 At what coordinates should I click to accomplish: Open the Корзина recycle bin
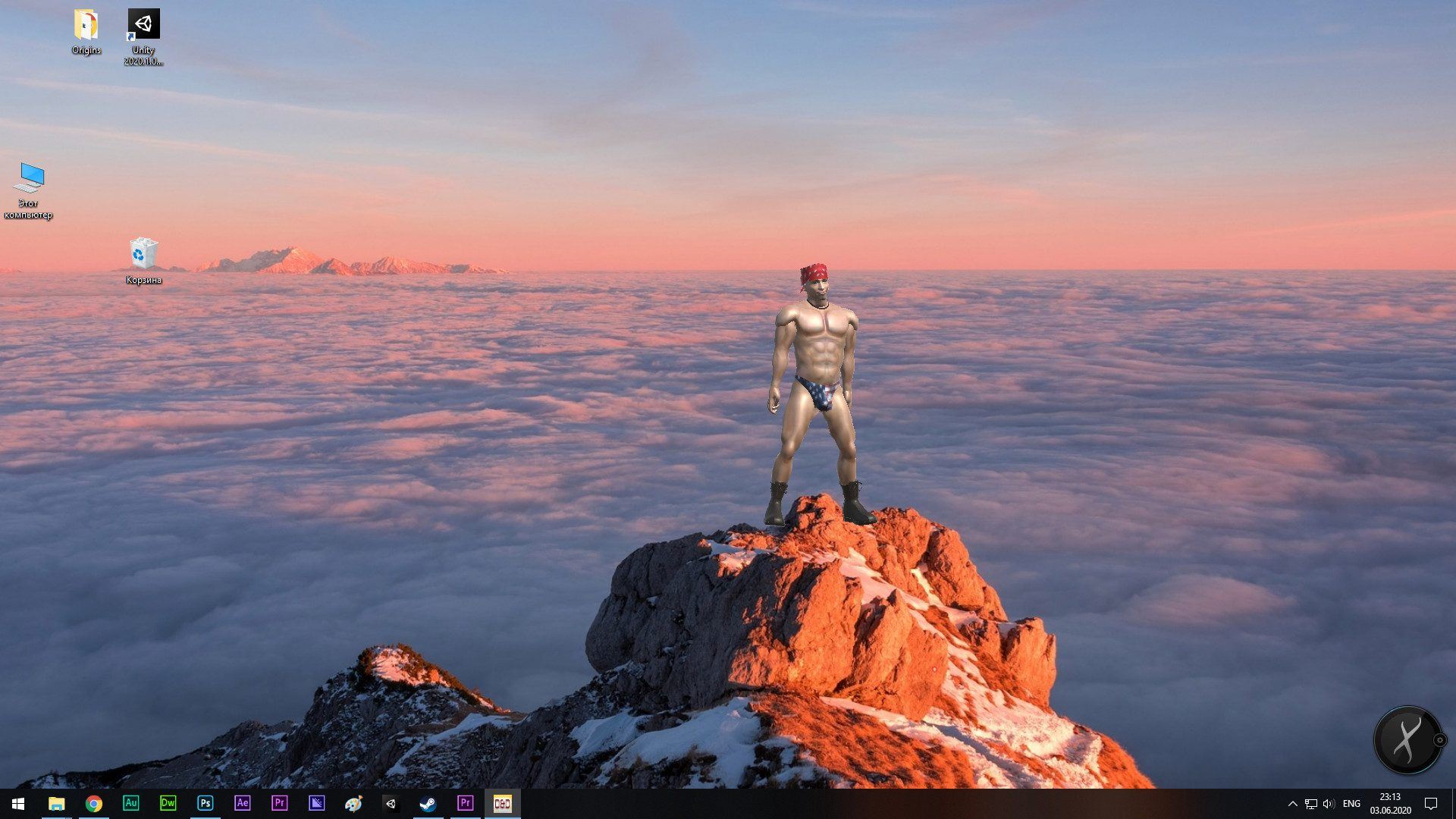click(143, 254)
